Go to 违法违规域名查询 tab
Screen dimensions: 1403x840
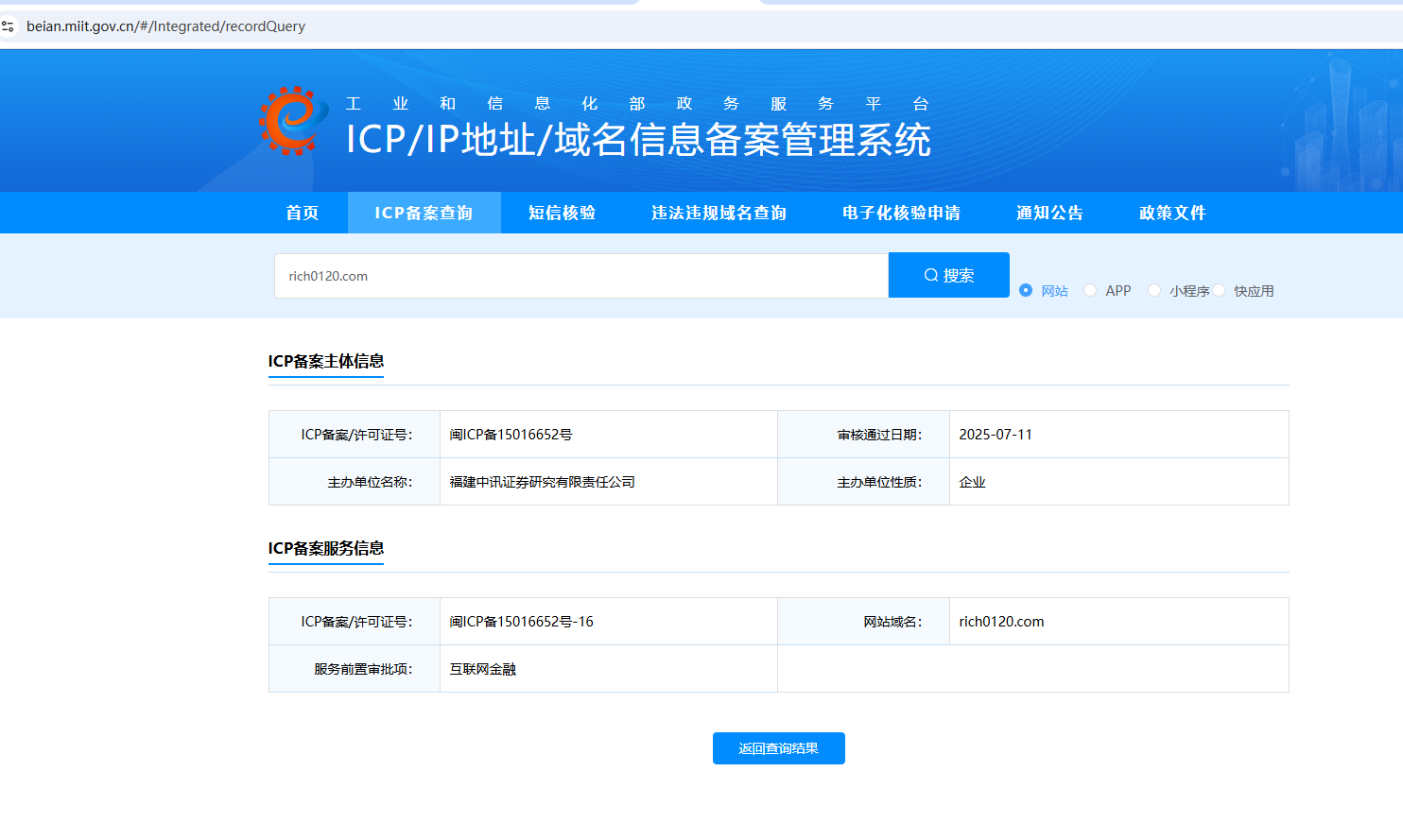click(x=719, y=213)
